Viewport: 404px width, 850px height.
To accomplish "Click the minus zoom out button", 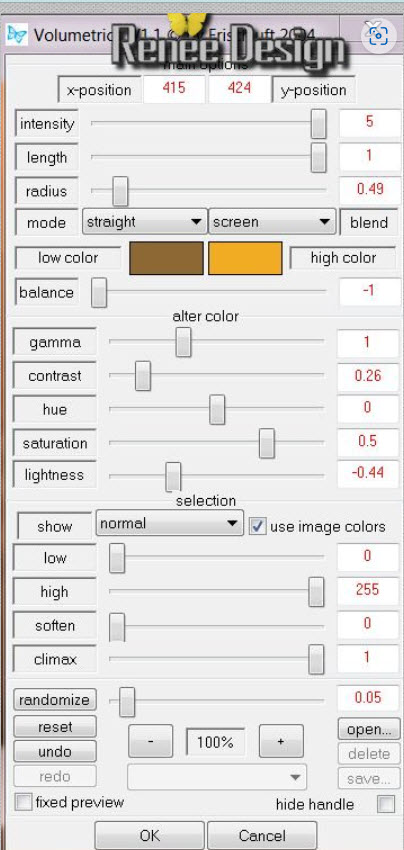I will click(x=150, y=741).
